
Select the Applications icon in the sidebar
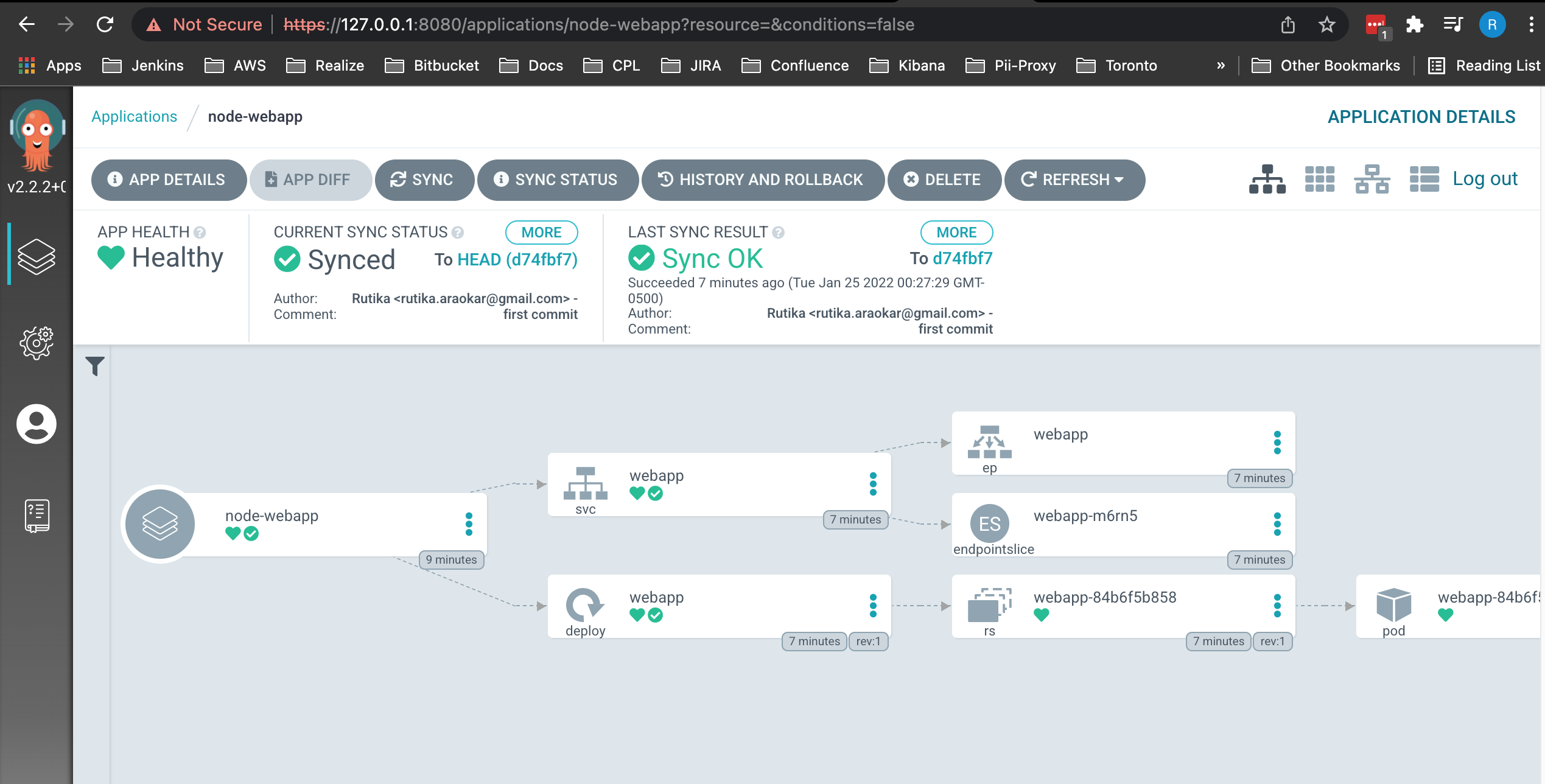pyautogui.click(x=37, y=256)
